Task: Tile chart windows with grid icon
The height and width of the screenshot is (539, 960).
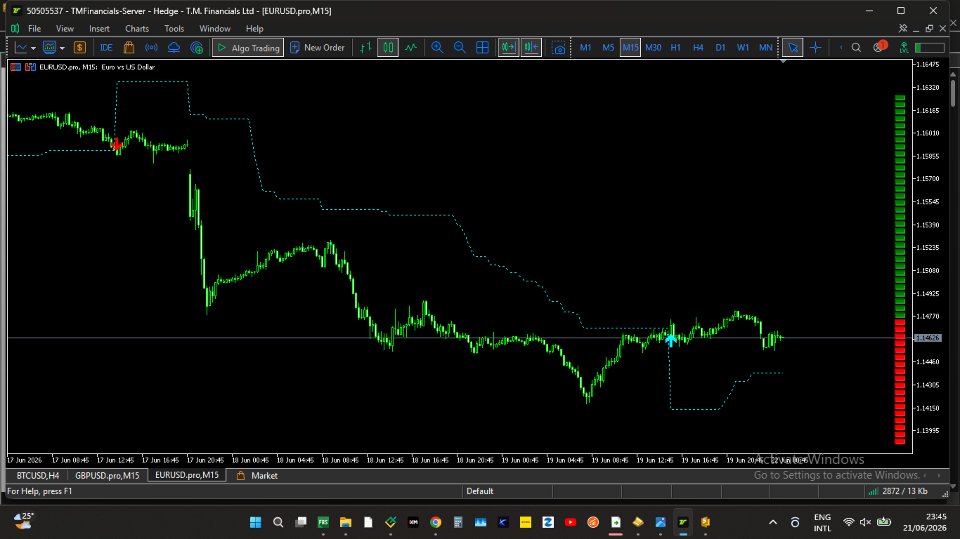Action: click(482, 47)
